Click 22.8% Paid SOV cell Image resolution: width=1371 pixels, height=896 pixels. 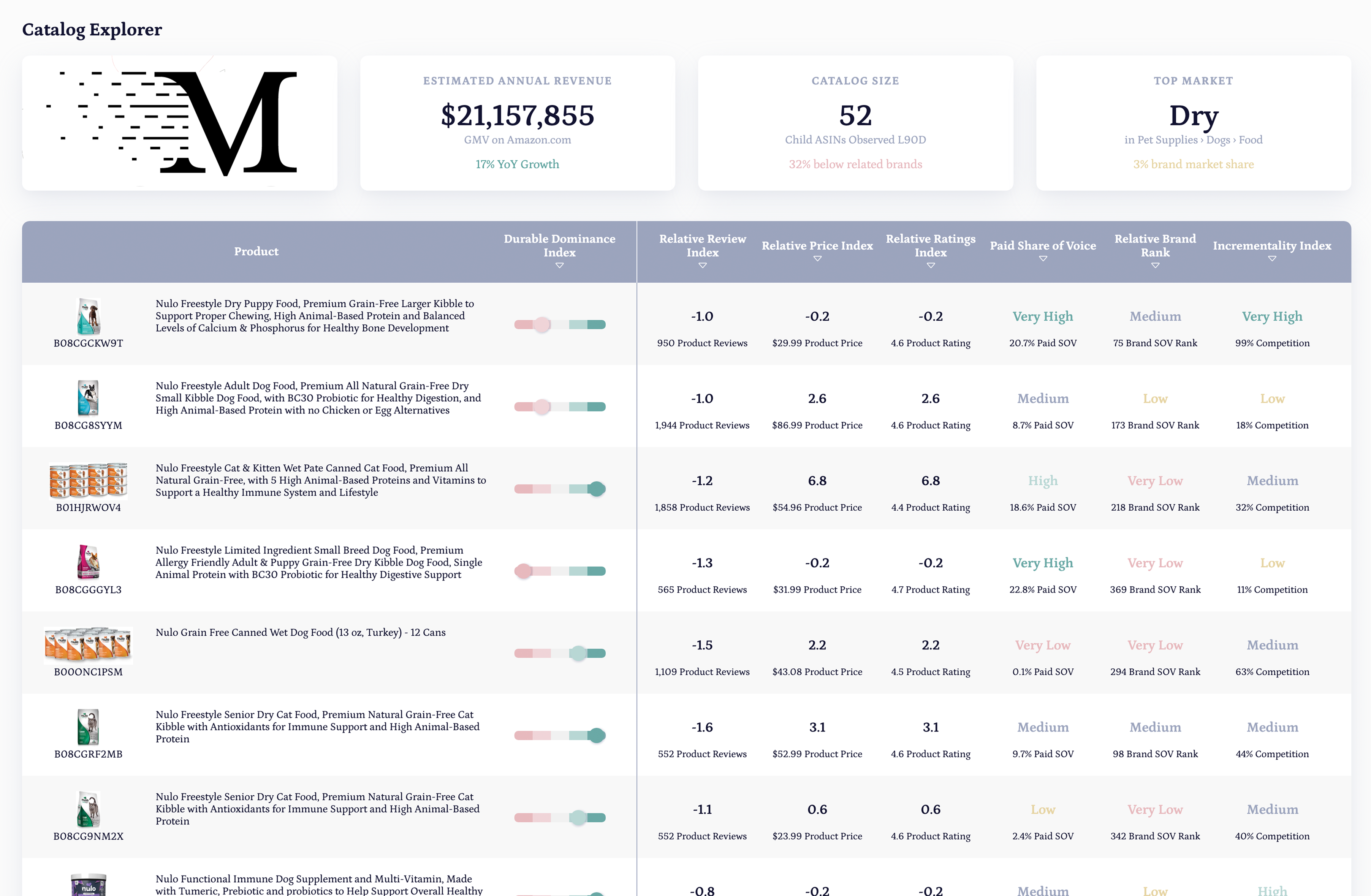click(x=1043, y=589)
